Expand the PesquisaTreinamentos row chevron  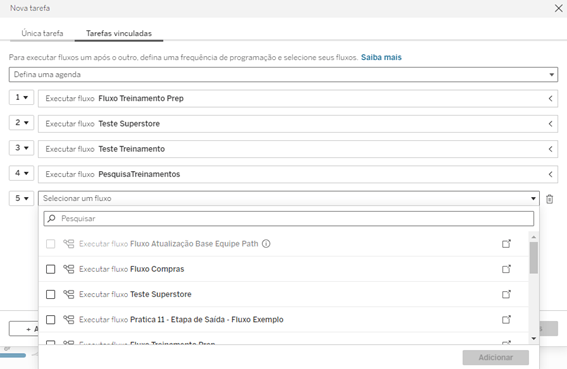pyautogui.click(x=550, y=174)
